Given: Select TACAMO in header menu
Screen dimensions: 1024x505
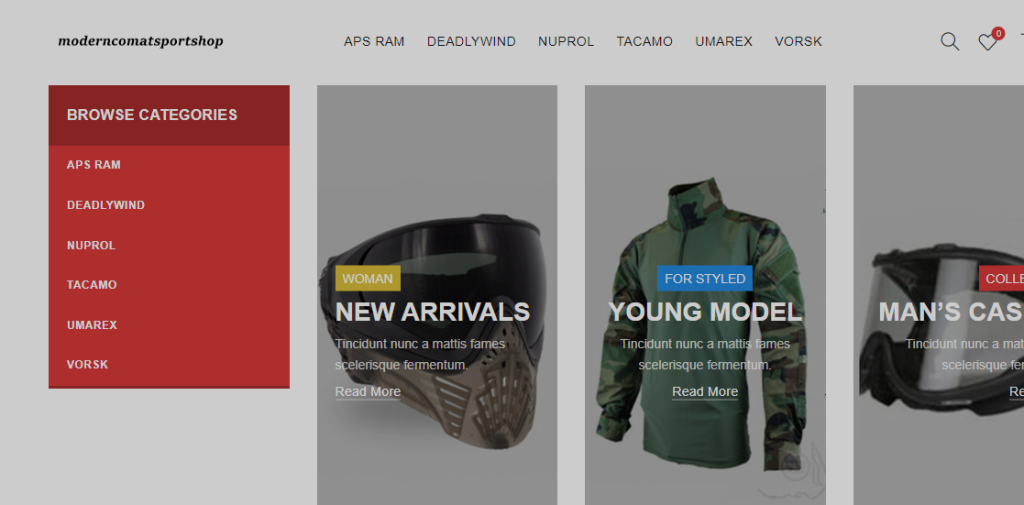Looking at the screenshot, I should point(645,42).
